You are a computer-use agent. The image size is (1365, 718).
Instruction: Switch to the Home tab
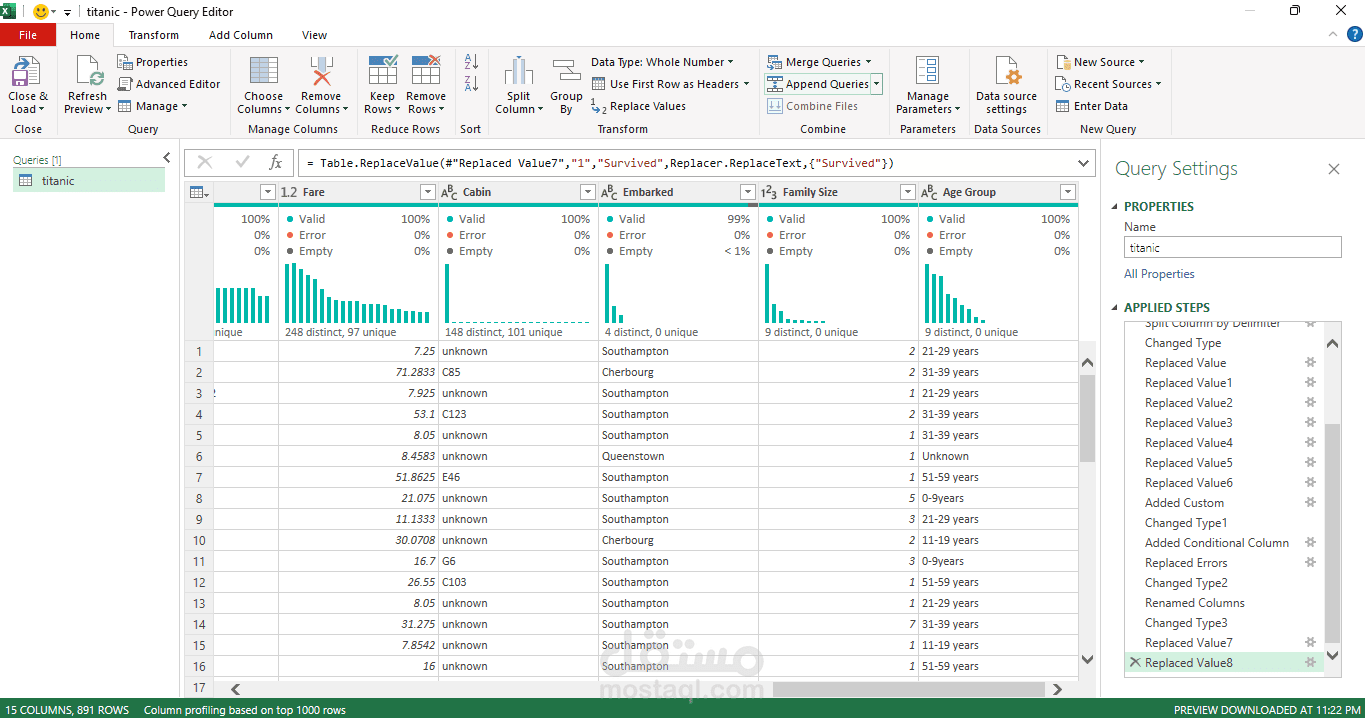[x=85, y=35]
